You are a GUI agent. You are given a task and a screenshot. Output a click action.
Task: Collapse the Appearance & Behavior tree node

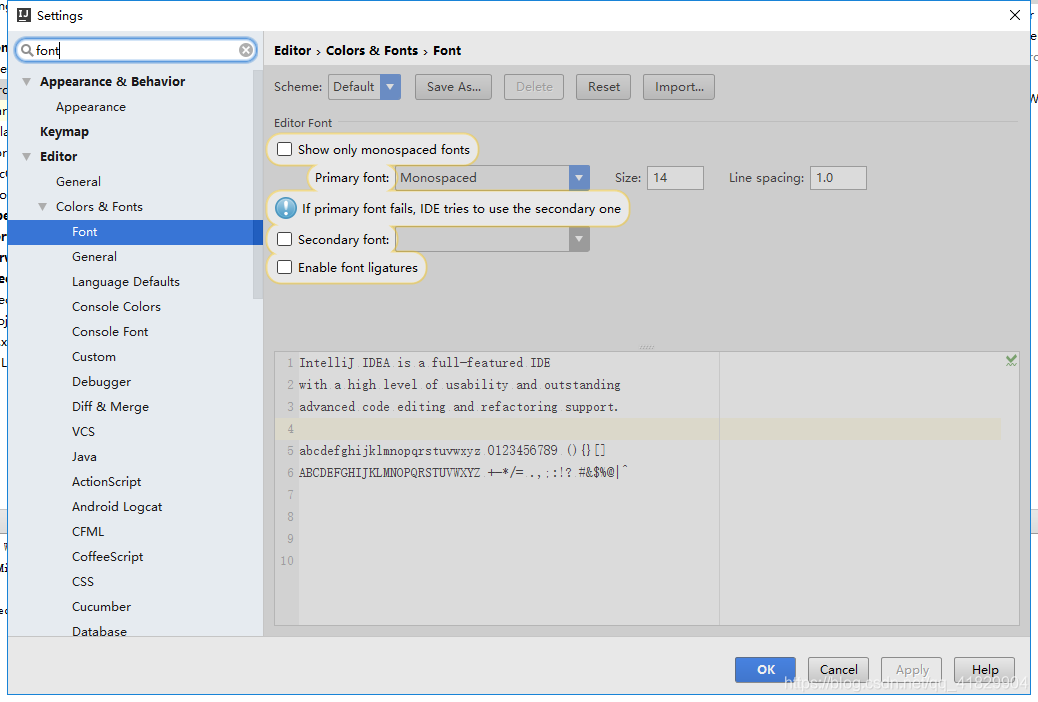pyautogui.click(x=26, y=81)
